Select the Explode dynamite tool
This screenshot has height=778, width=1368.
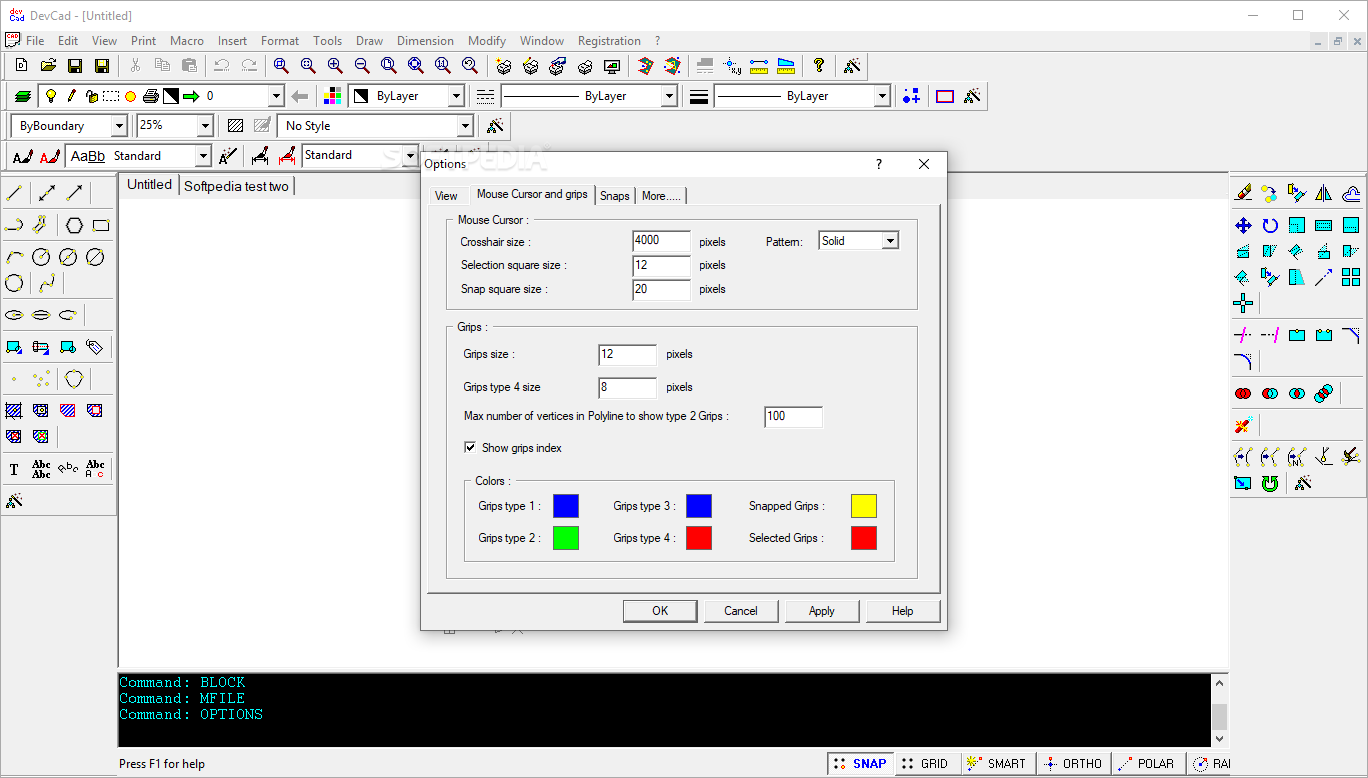pyautogui.click(x=1243, y=425)
